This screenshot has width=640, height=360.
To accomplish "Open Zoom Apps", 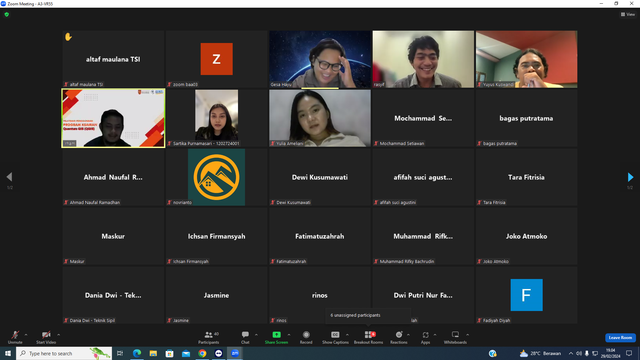I will (x=425, y=337).
